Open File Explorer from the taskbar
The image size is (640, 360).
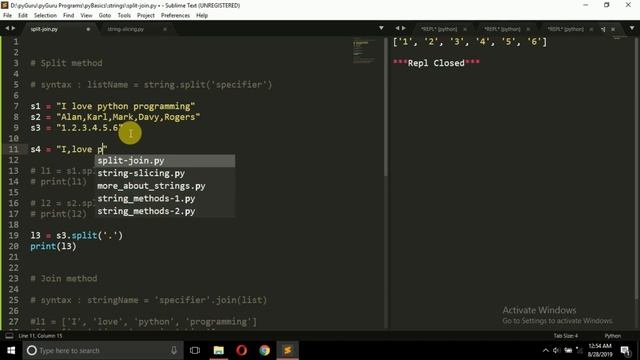219,350
